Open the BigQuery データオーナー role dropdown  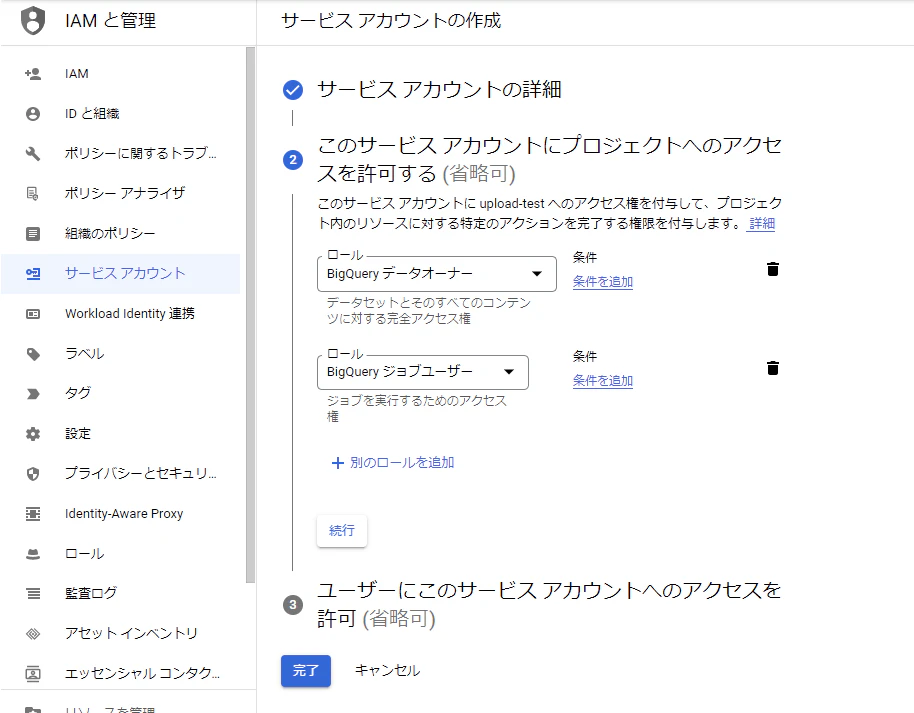[x=437, y=273]
